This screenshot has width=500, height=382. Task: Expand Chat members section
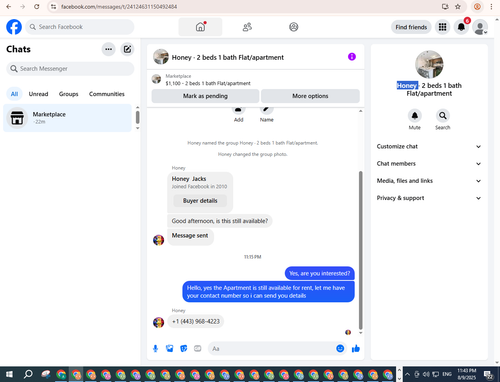pos(429,164)
